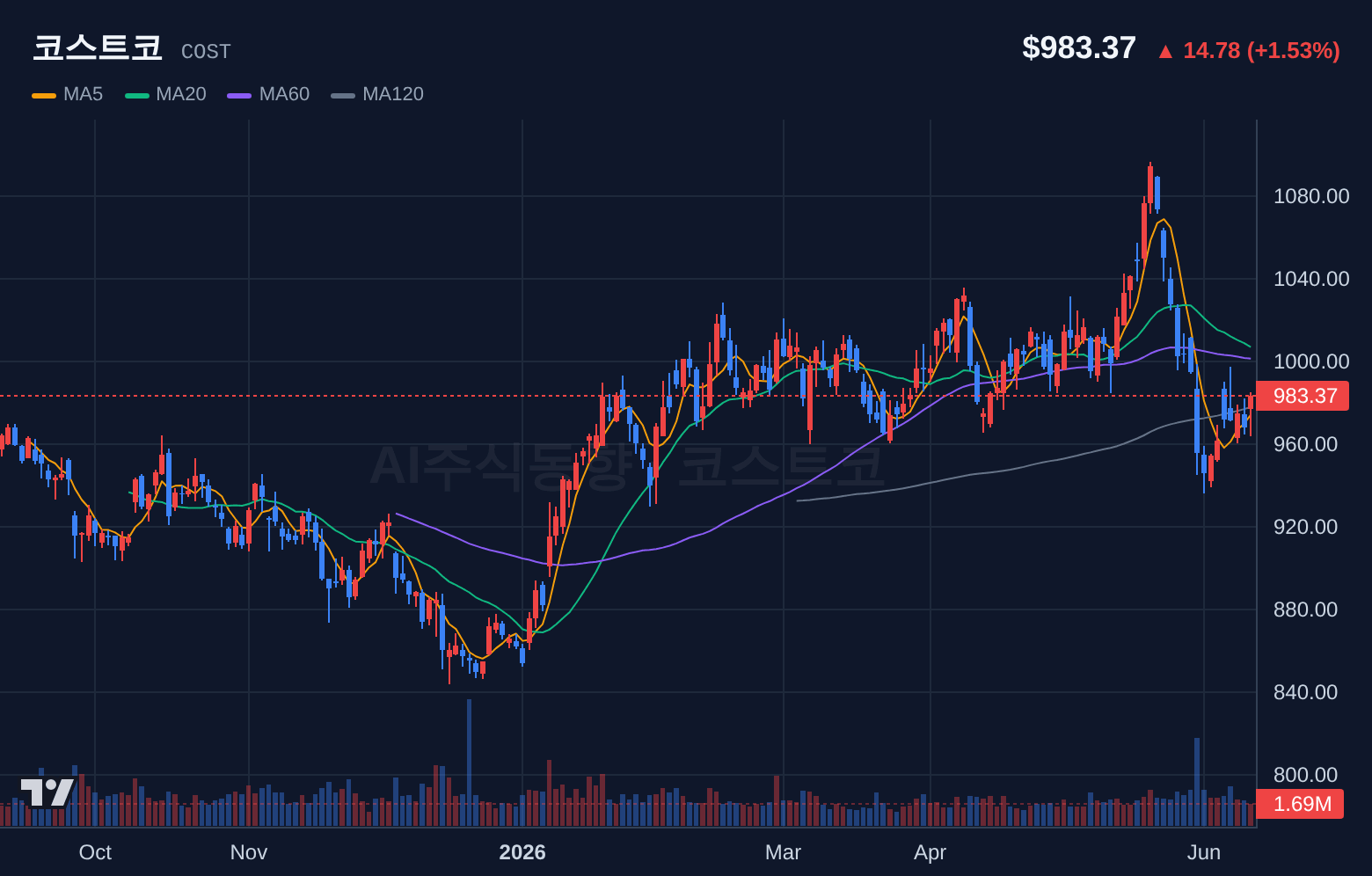Click the Apr label on time axis

point(930,852)
